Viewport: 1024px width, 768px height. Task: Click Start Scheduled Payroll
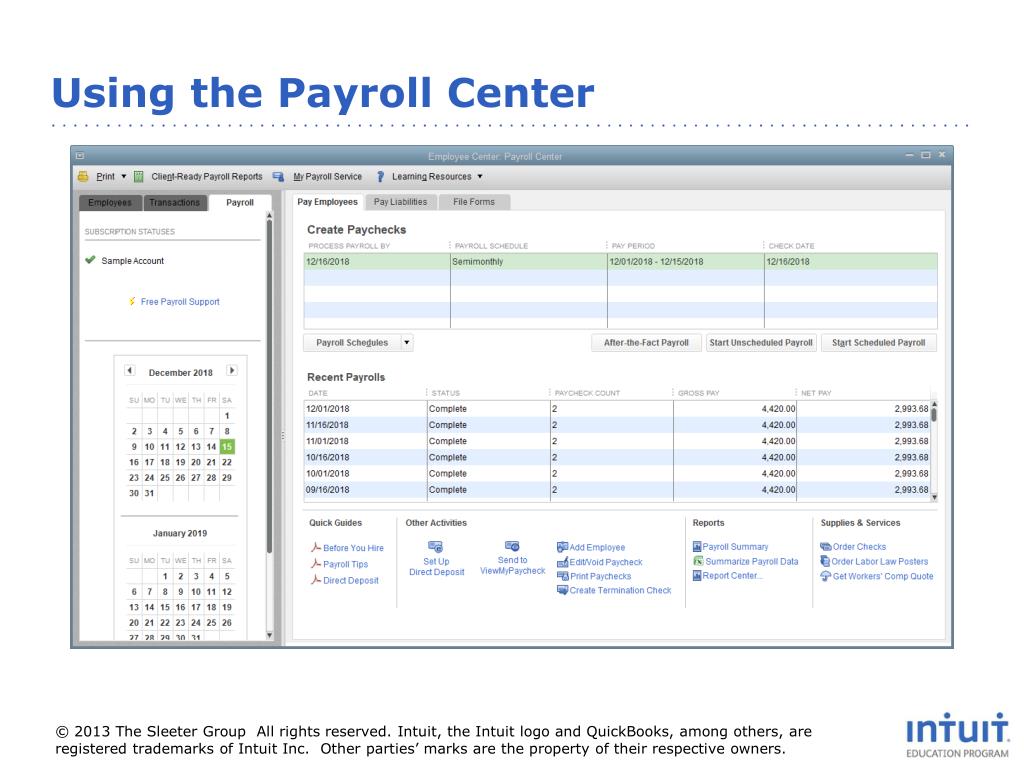click(x=878, y=342)
